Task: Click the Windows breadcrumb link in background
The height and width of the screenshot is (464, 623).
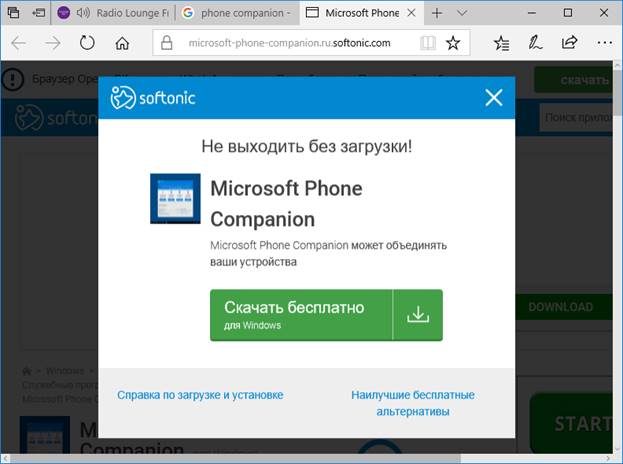Action: (65, 371)
